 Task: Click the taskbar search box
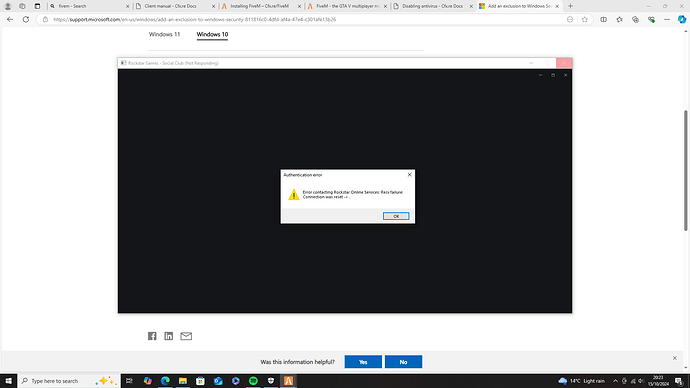coord(69,381)
